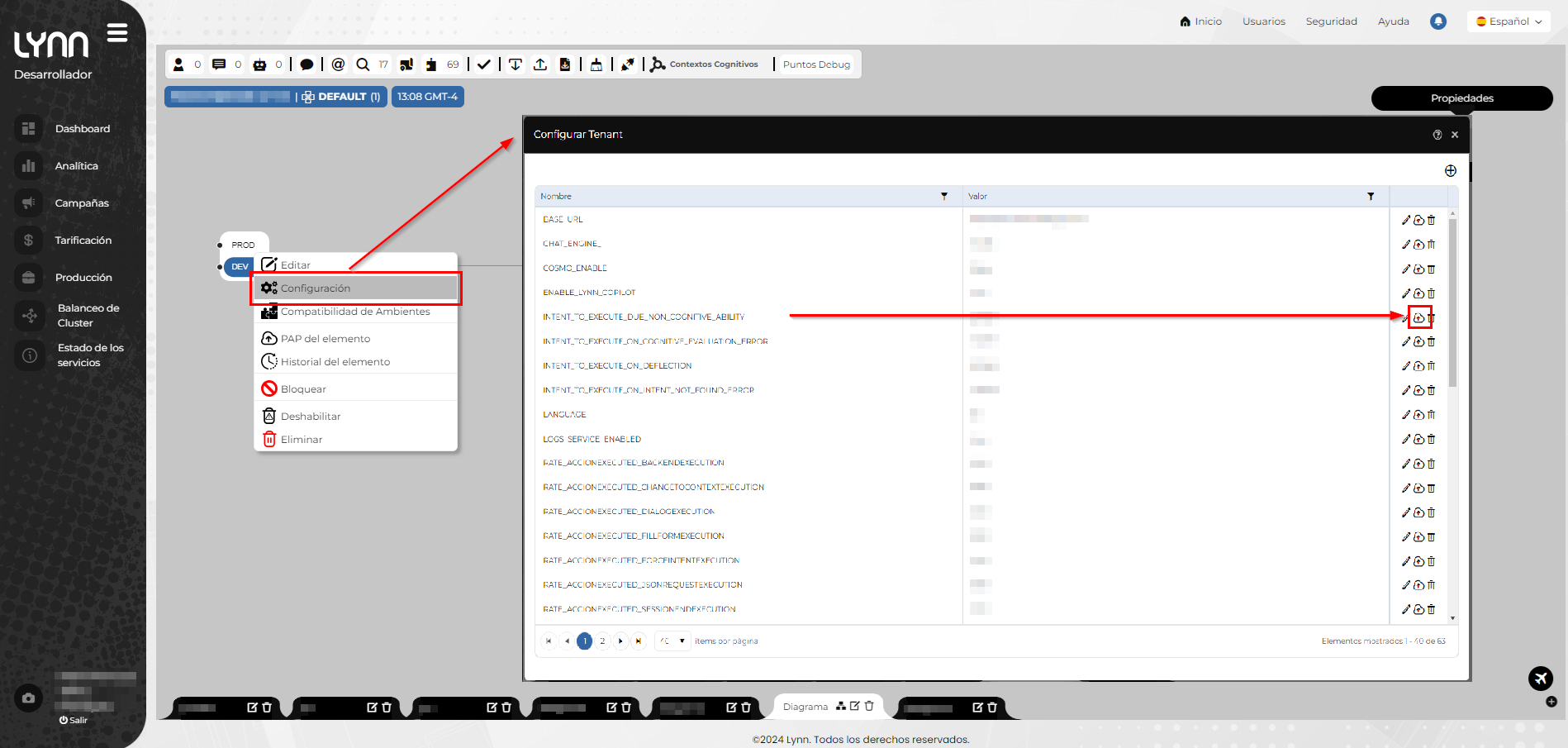Click the checkmark validate icon in toolbar
This screenshot has width=1568, height=748.
point(484,64)
